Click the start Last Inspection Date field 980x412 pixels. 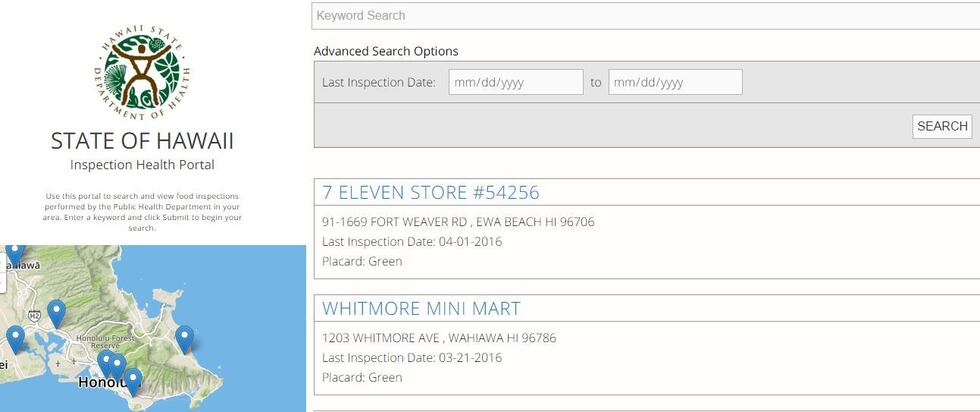[515, 82]
